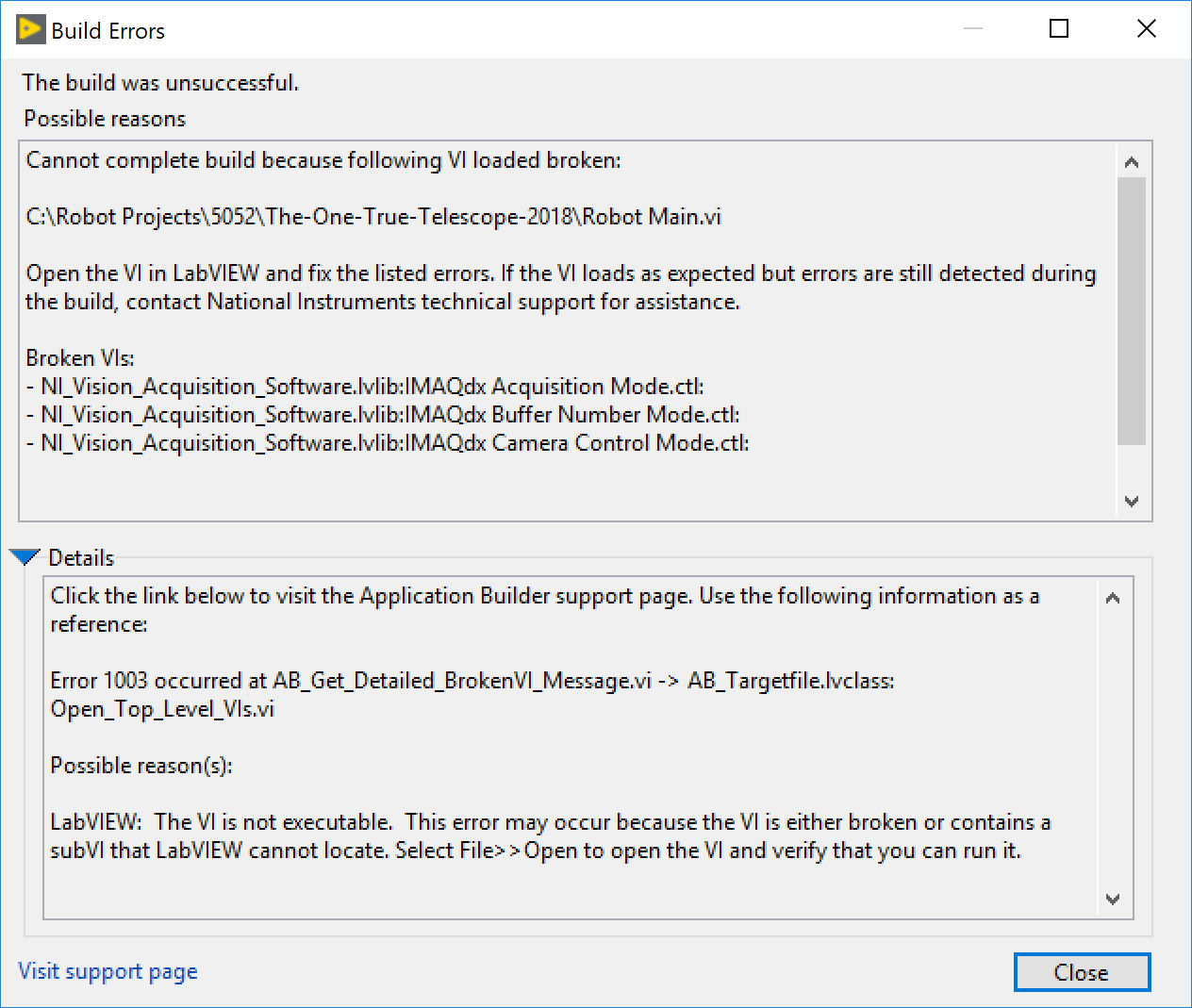This screenshot has width=1192, height=1008.
Task: Click the 'Possible reasons' label
Action: [x=105, y=119]
